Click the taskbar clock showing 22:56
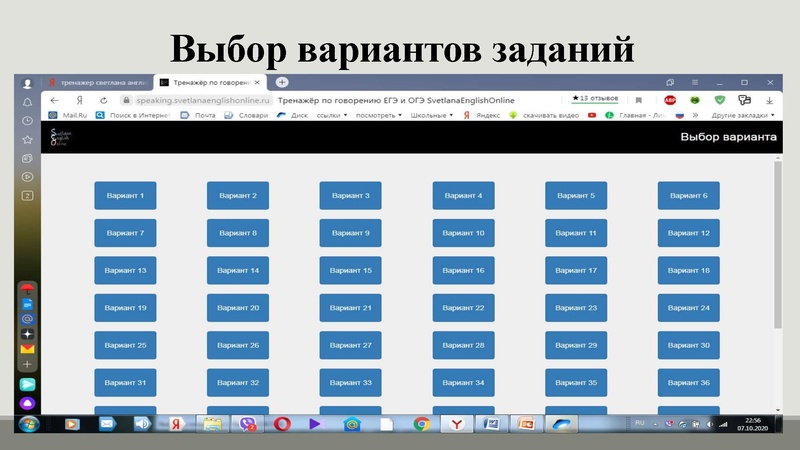800x450 pixels. (x=753, y=424)
